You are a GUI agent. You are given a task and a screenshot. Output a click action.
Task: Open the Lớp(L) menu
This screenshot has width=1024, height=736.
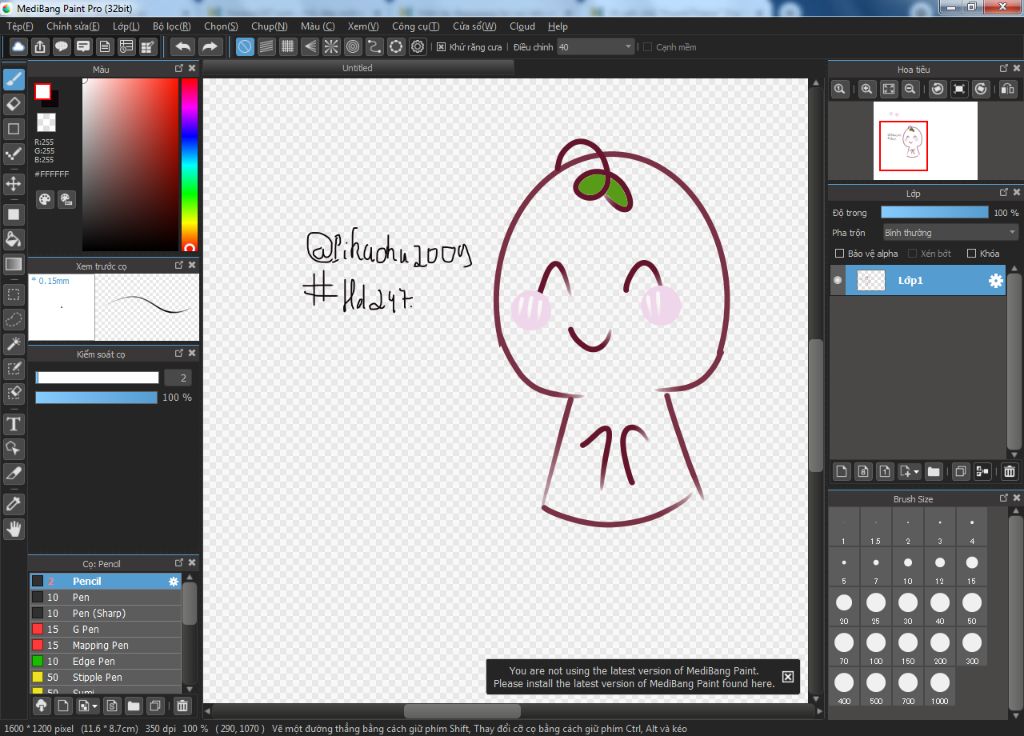(x=125, y=26)
